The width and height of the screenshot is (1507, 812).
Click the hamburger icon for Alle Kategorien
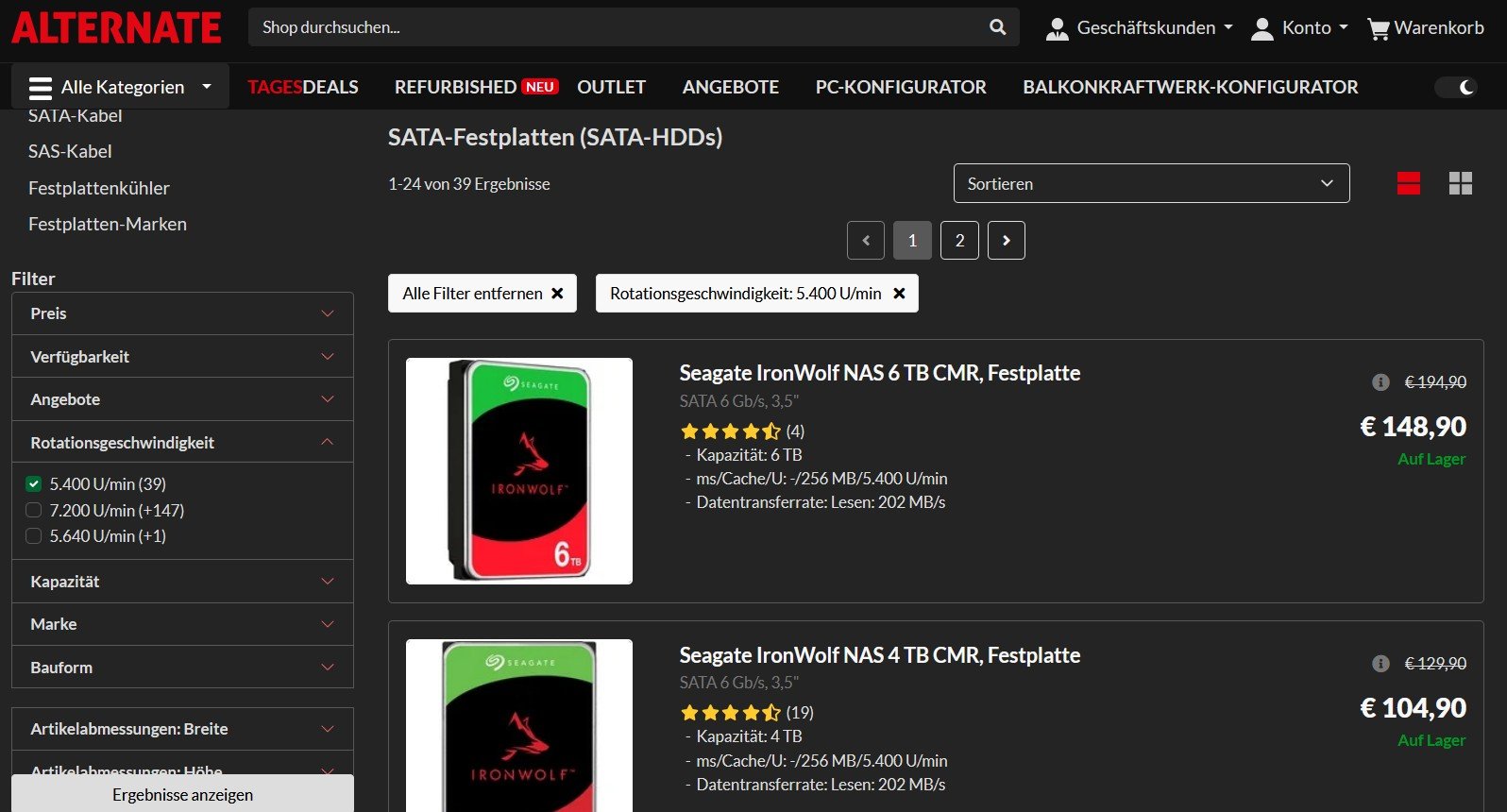pyautogui.click(x=41, y=88)
